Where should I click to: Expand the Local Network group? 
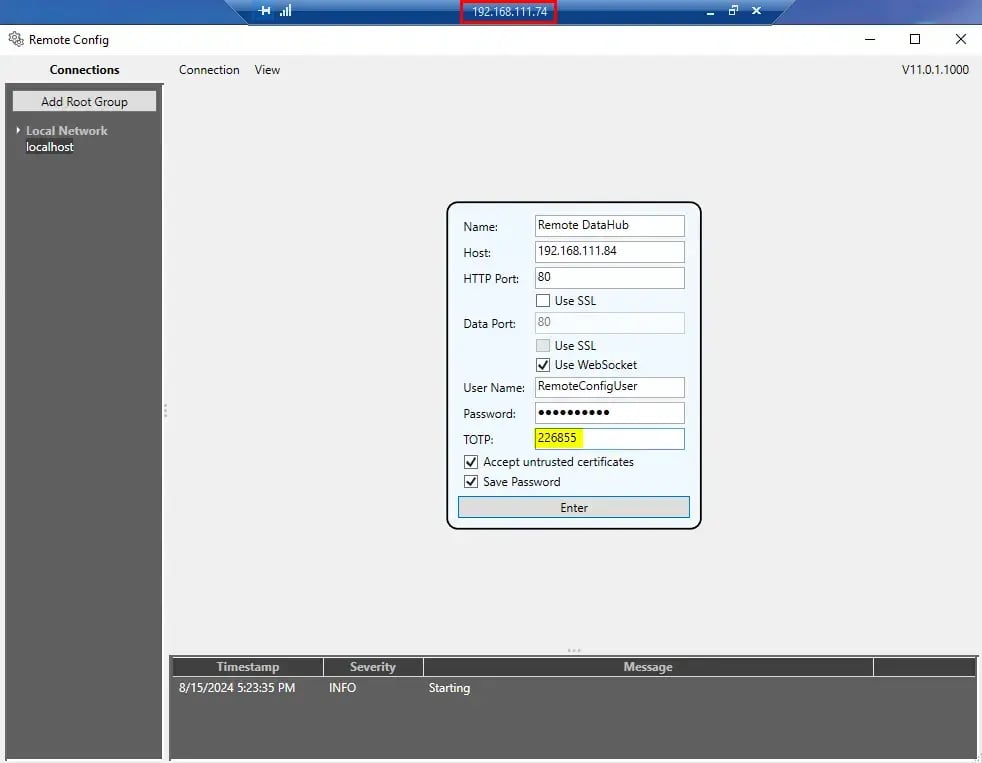[18, 130]
